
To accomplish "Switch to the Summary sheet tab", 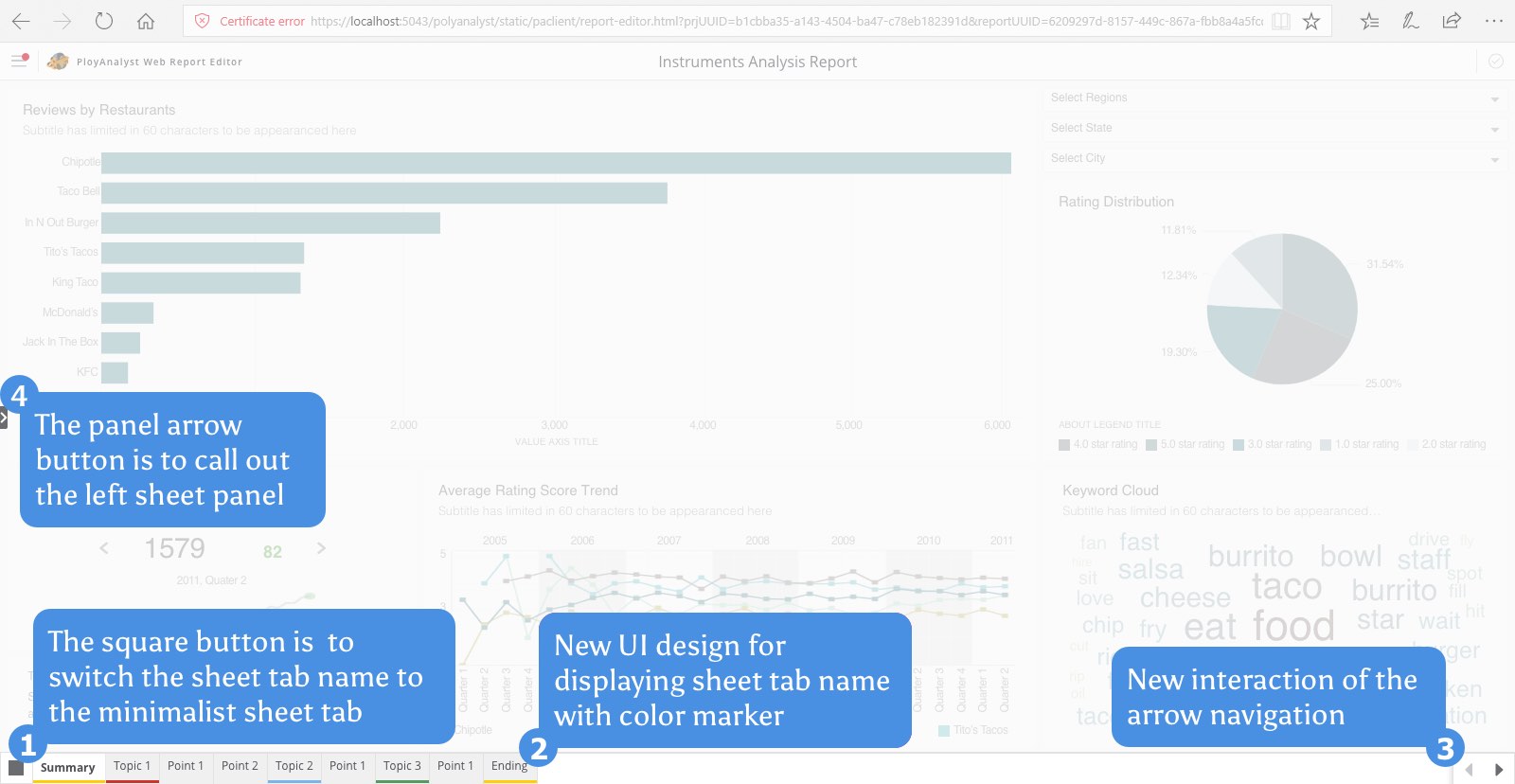I will coord(68,768).
